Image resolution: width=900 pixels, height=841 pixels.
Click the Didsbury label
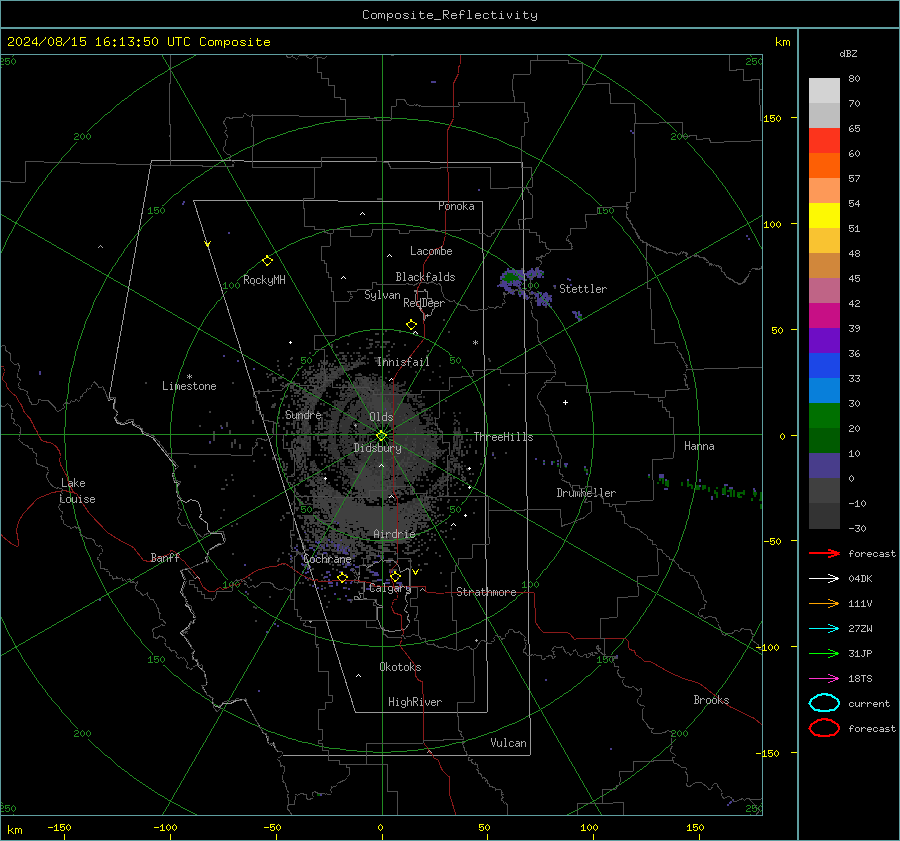[x=377, y=448]
